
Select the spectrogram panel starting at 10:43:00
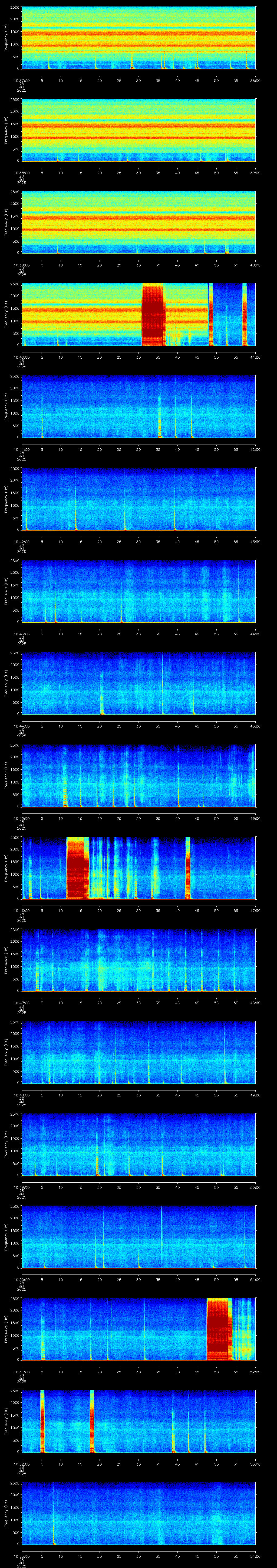click(x=139, y=592)
